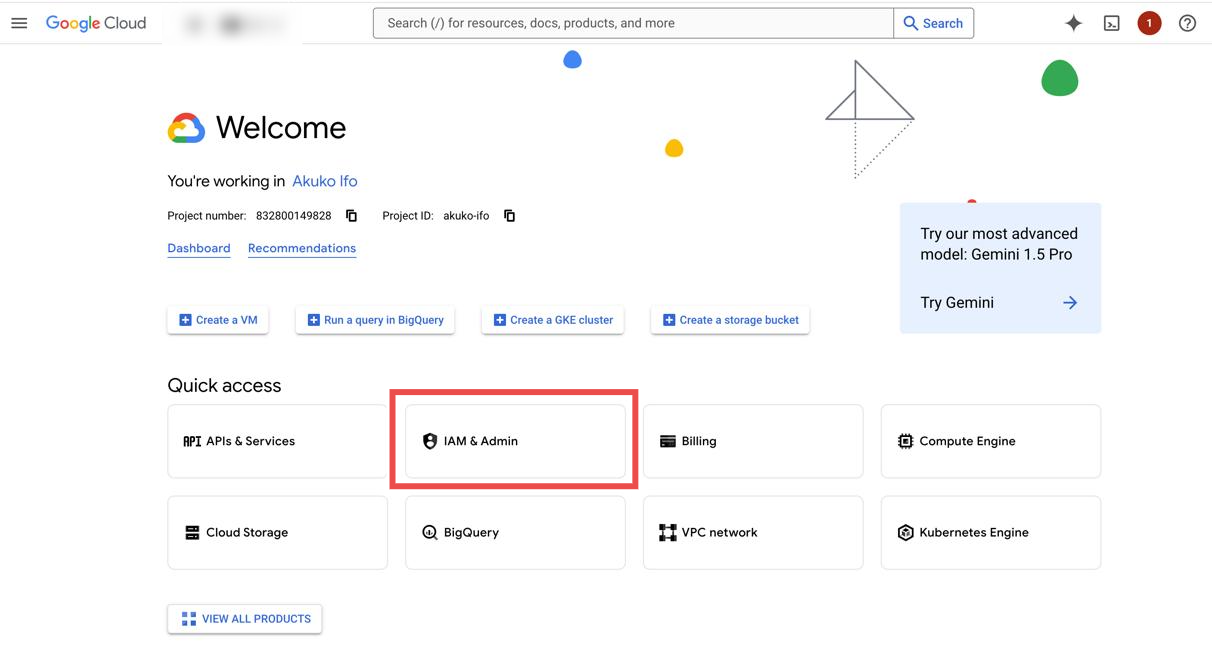Click the Compute Engine quick access icon
This screenshot has width=1212, height=663.
[904, 440]
